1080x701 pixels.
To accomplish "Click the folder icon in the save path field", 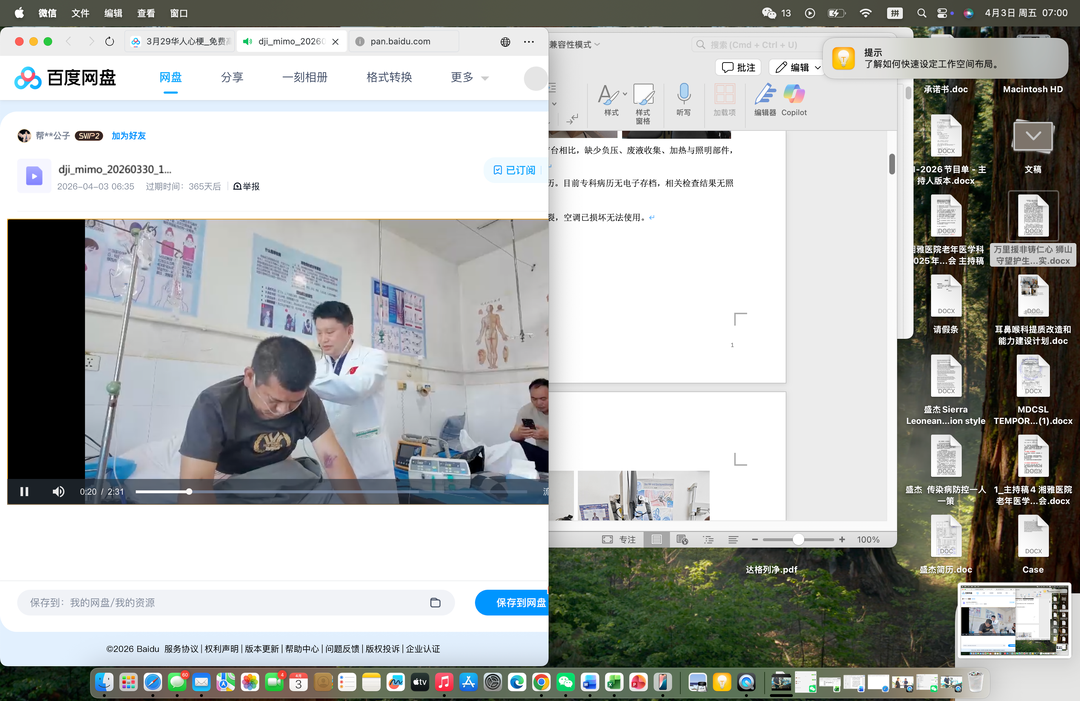I will (435, 602).
